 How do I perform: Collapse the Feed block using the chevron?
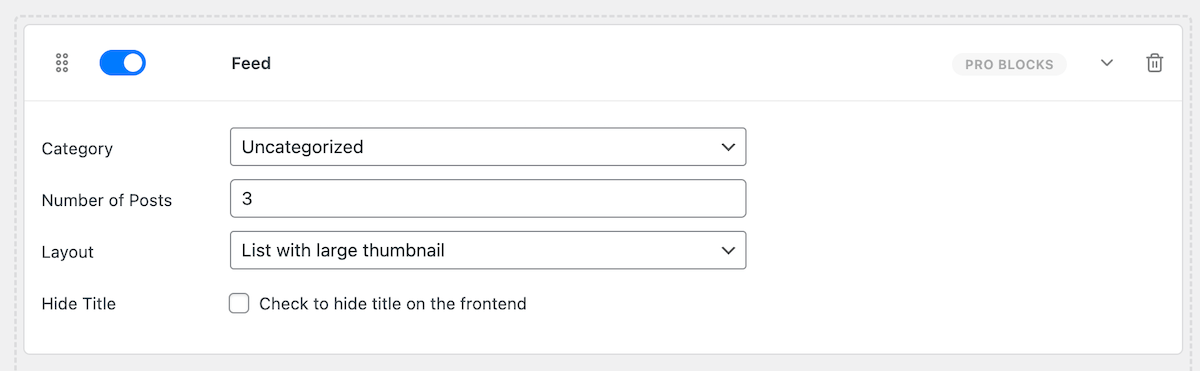click(x=1107, y=63)
